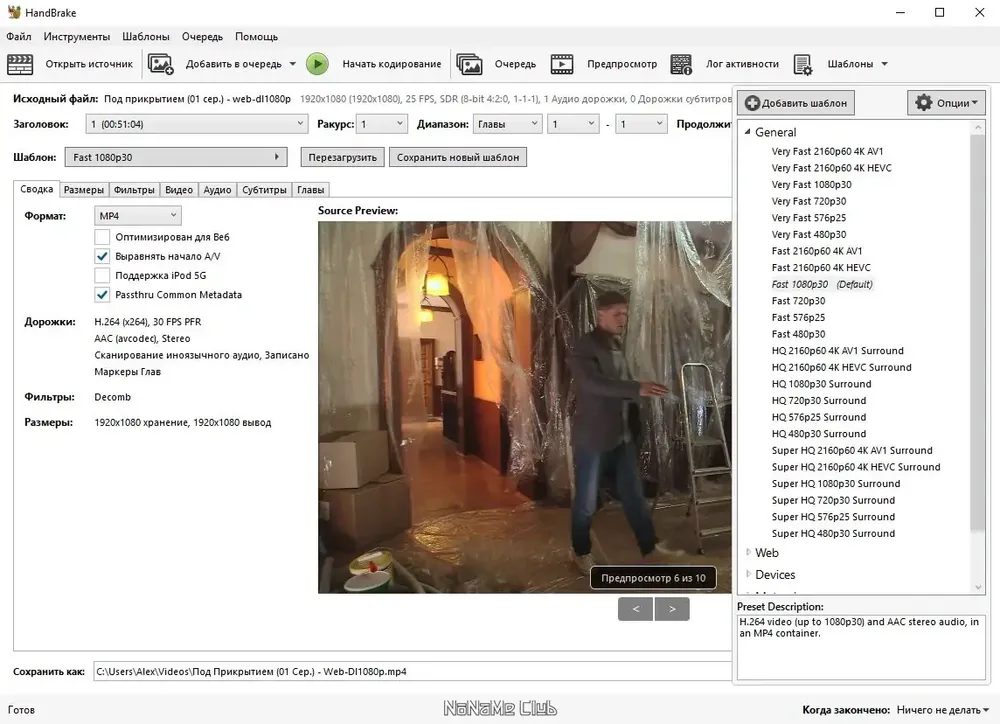
Task: Open the Queue icon in toolbar
Action: [x=469, y=64]
